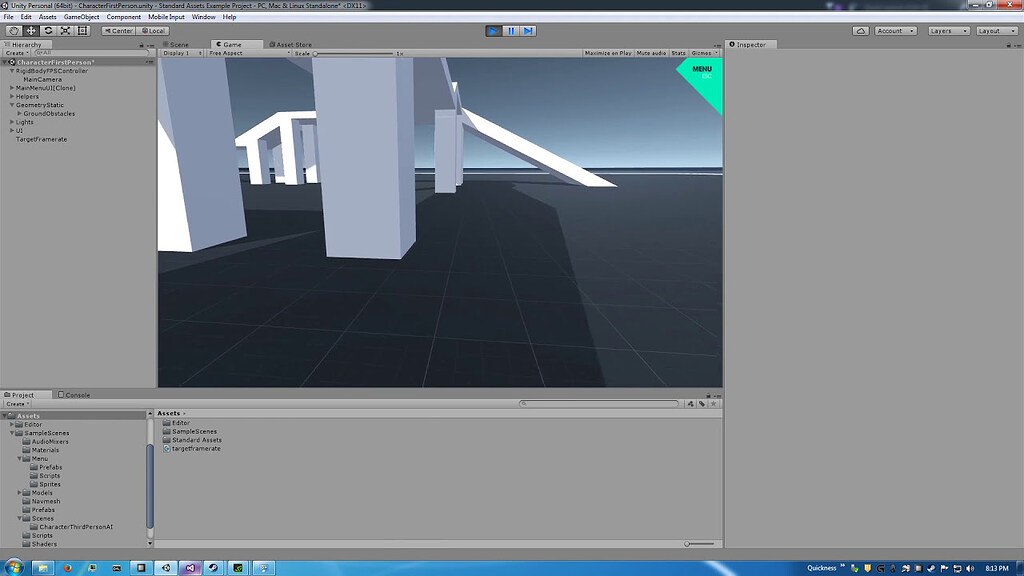Toggle Stats overlay in Game view
This screenshot has height=576, width=1024.
tap(678, 52)
